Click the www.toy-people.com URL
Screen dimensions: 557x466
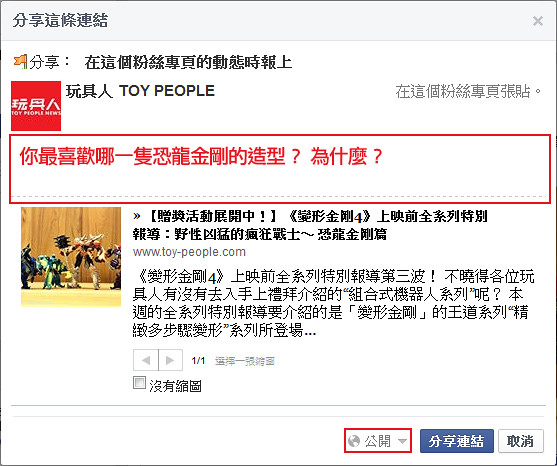point(189,252)
